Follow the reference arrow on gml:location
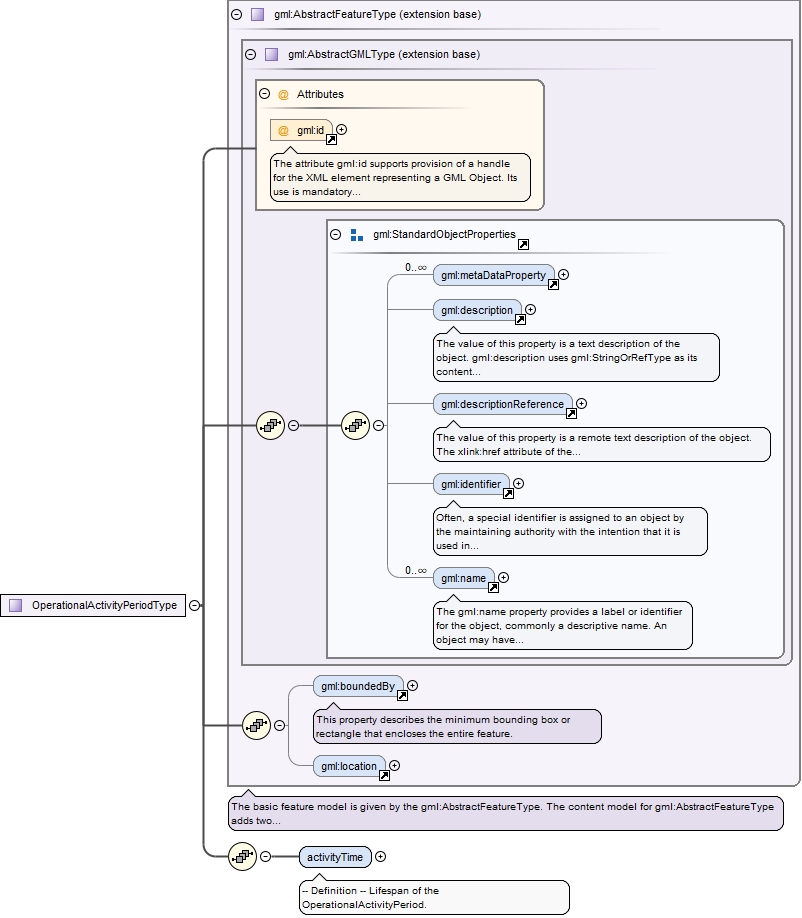Image resolution: width=802 pixels, height=918 pixels. [x=385, y=776]
